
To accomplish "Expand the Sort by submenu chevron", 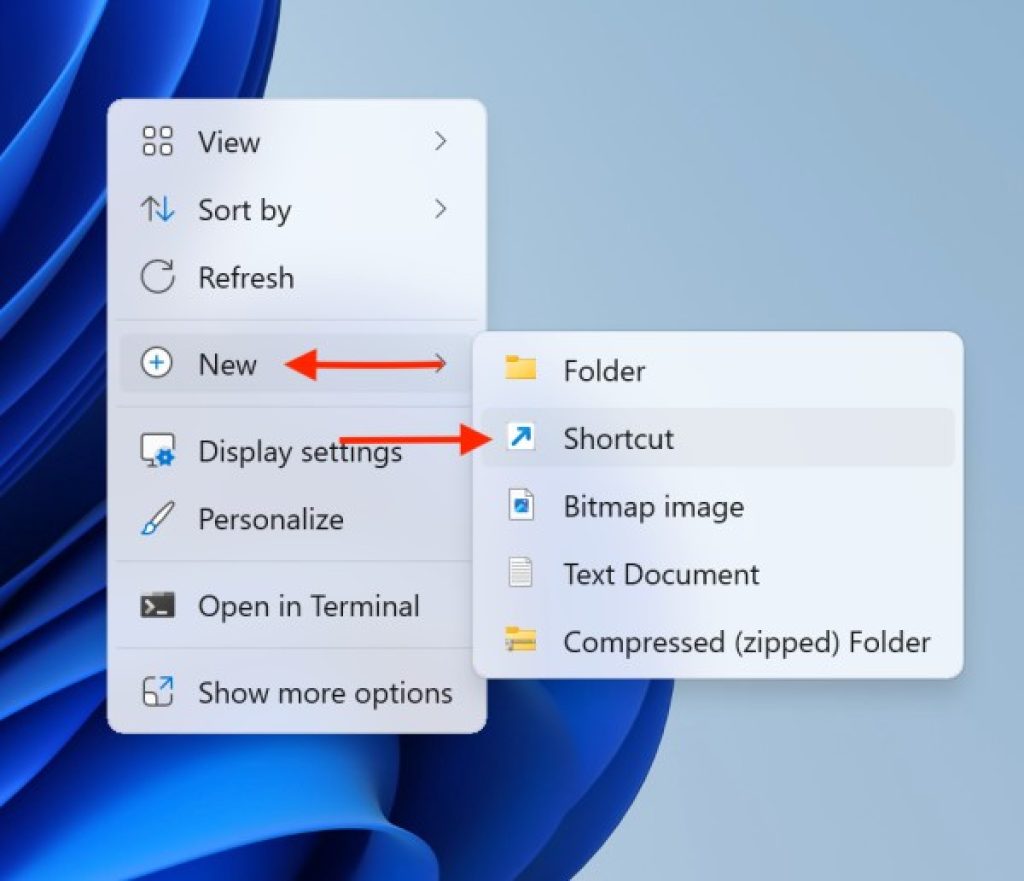I will pyautogui.click(x=440, y=210).
